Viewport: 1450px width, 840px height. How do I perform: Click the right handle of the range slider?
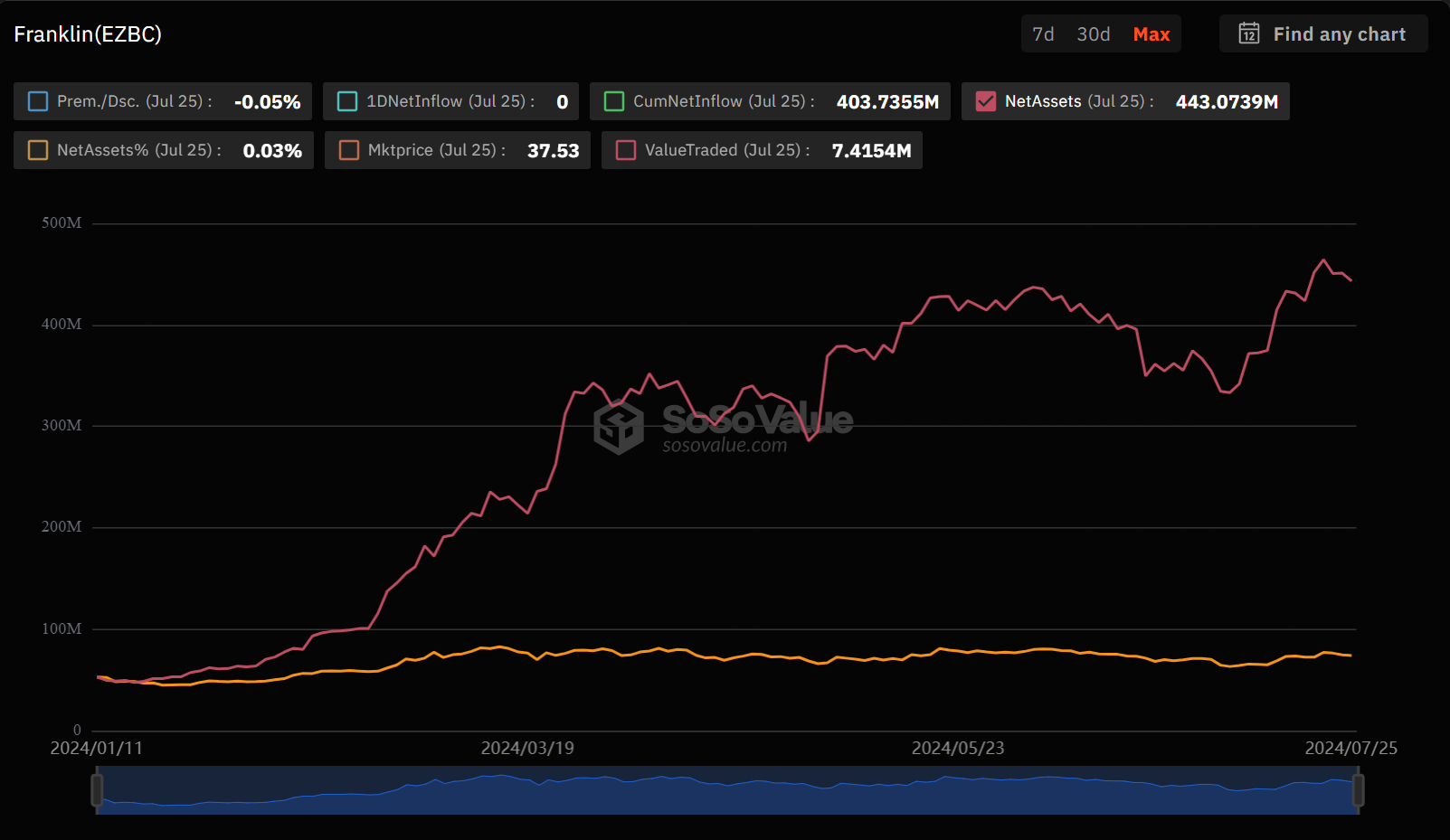click(x=1358, y=790)
